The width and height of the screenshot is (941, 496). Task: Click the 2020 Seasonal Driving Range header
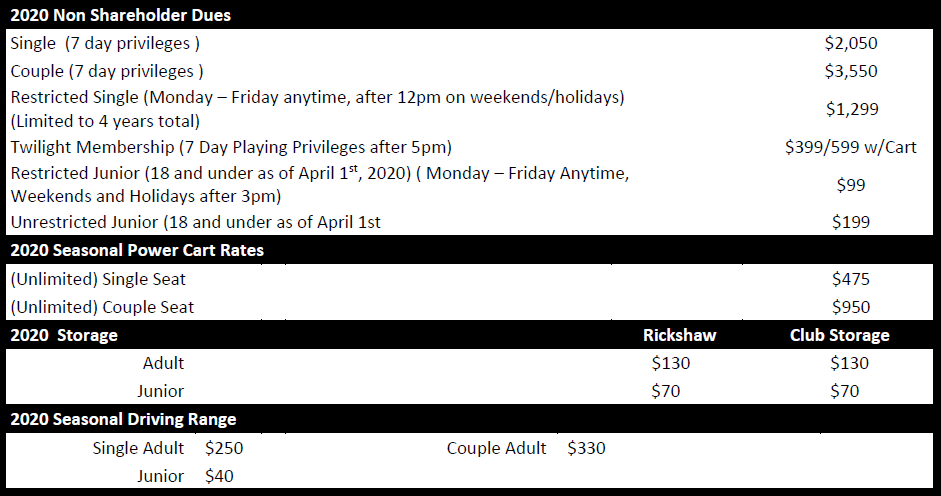pos(122,419)
